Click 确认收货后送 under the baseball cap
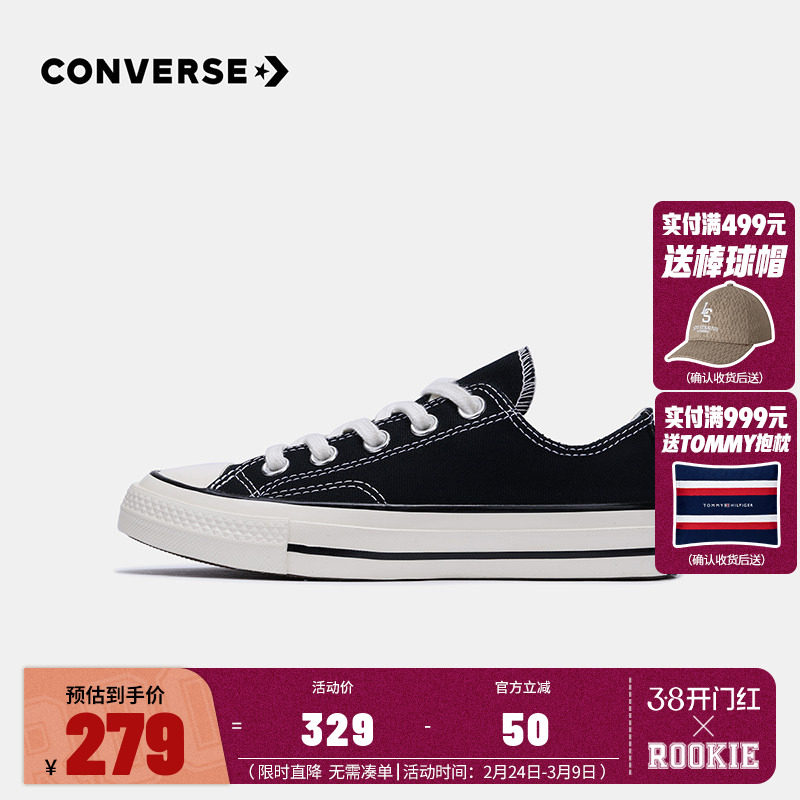The width and height of the screenshot is (800, 800). point(724,378)
